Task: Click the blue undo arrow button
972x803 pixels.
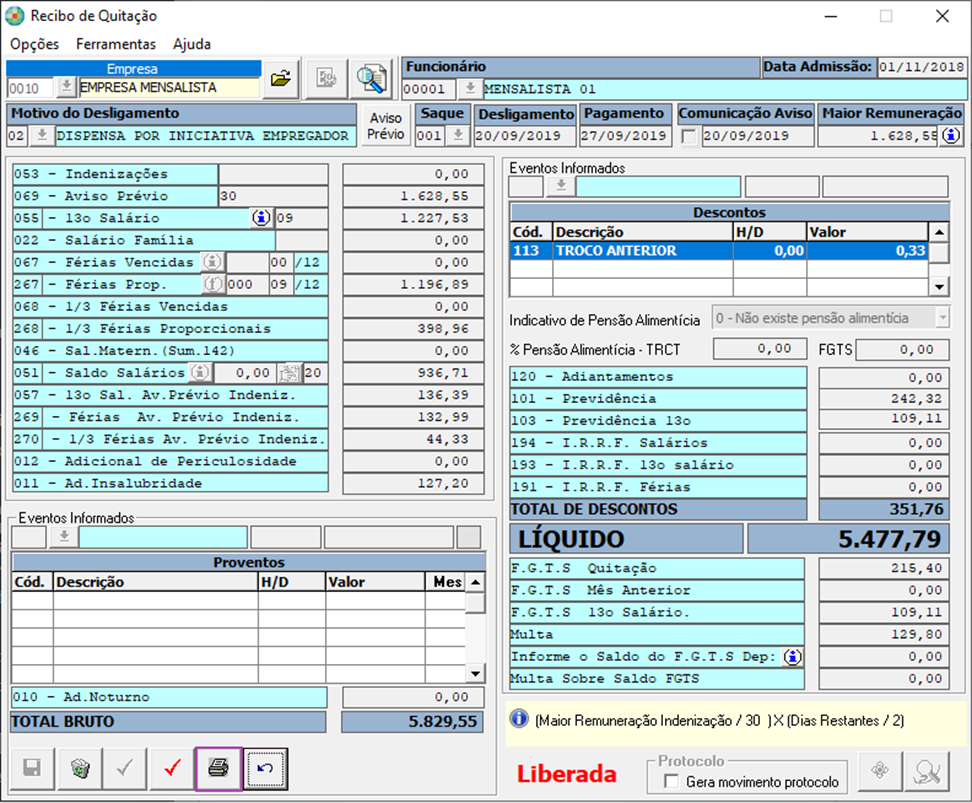Action: tap(265, 768)
